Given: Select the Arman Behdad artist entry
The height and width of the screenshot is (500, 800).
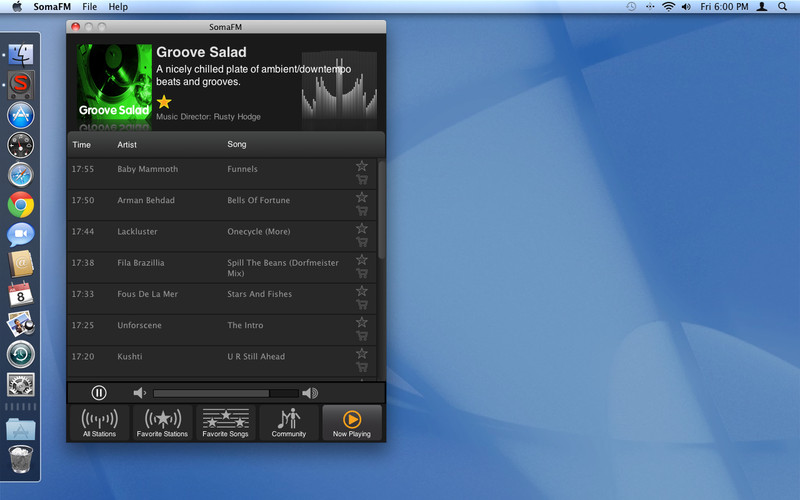Looking at the screenshot, I should 146,200.
